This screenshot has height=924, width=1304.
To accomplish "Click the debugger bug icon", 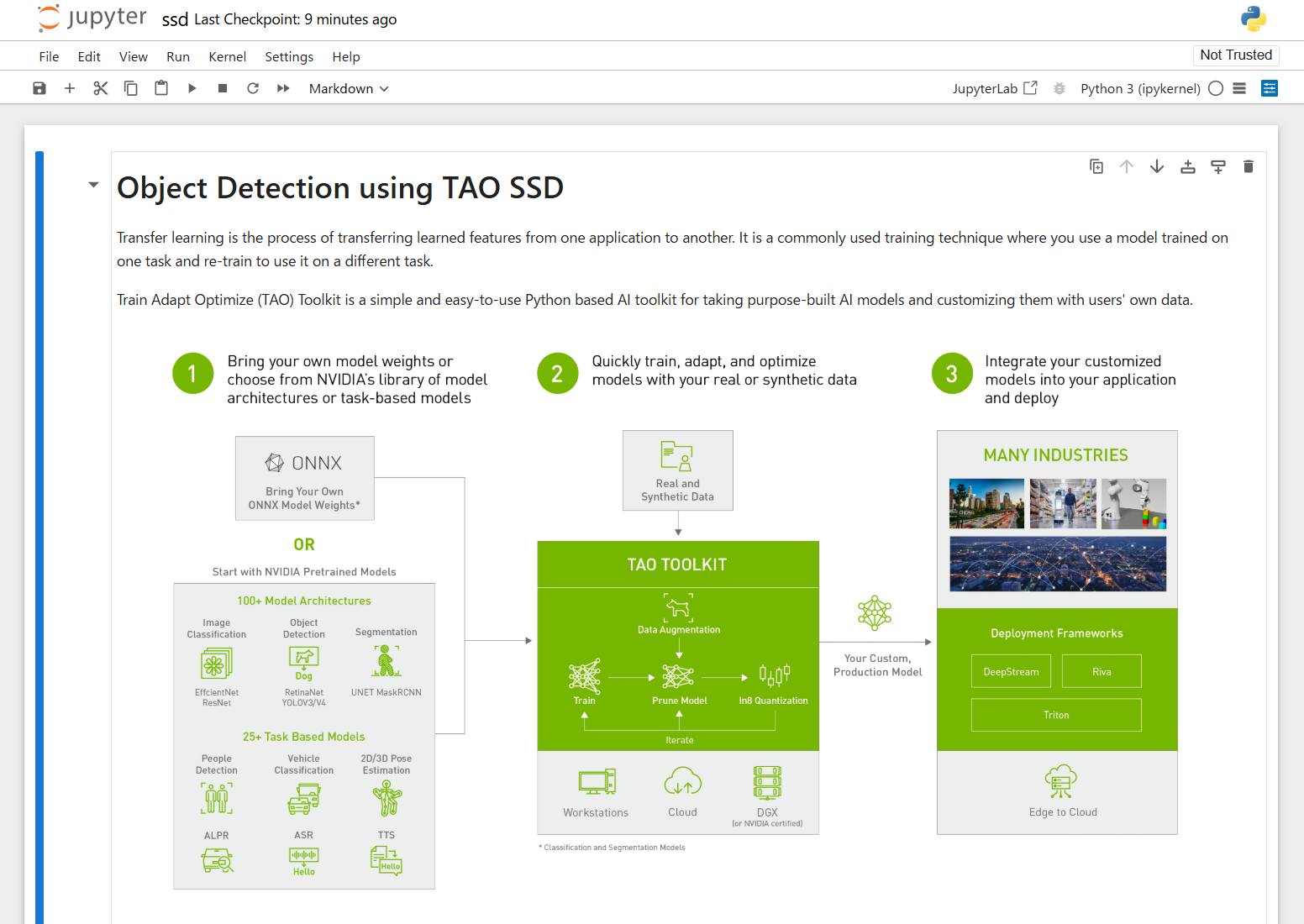I will coord(1059,88).
